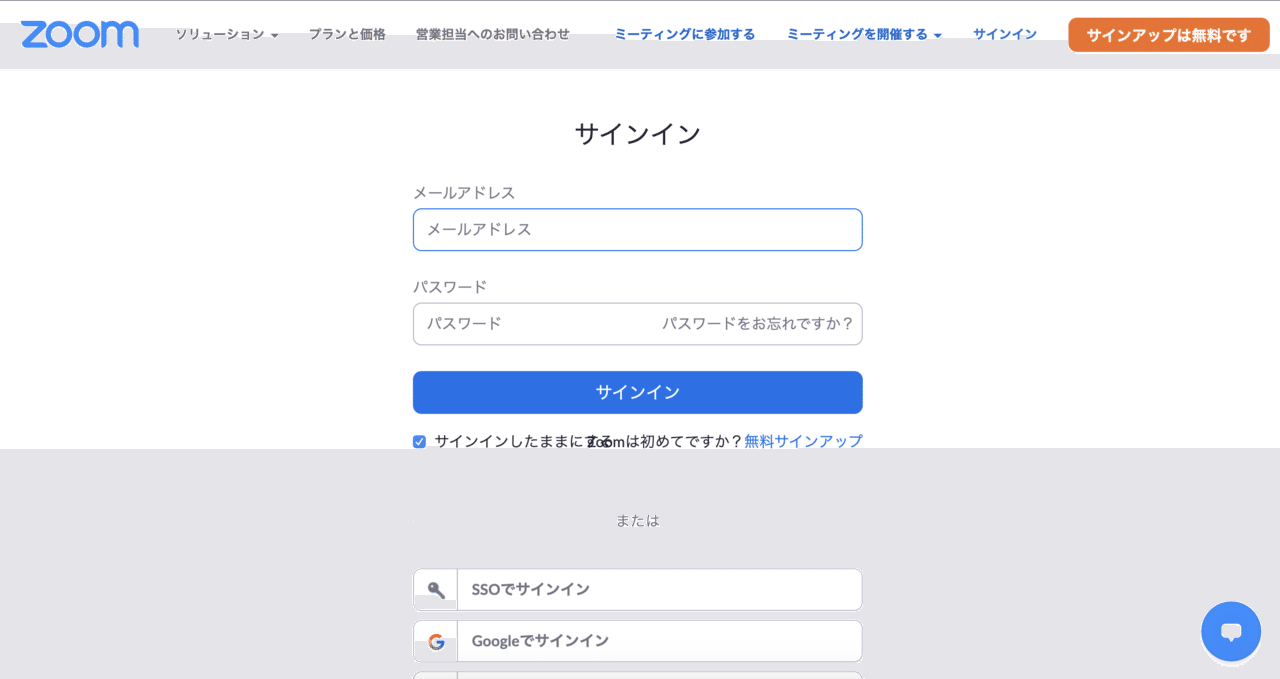
Task: Open the プランと価格 menu item
Action: 347,33
